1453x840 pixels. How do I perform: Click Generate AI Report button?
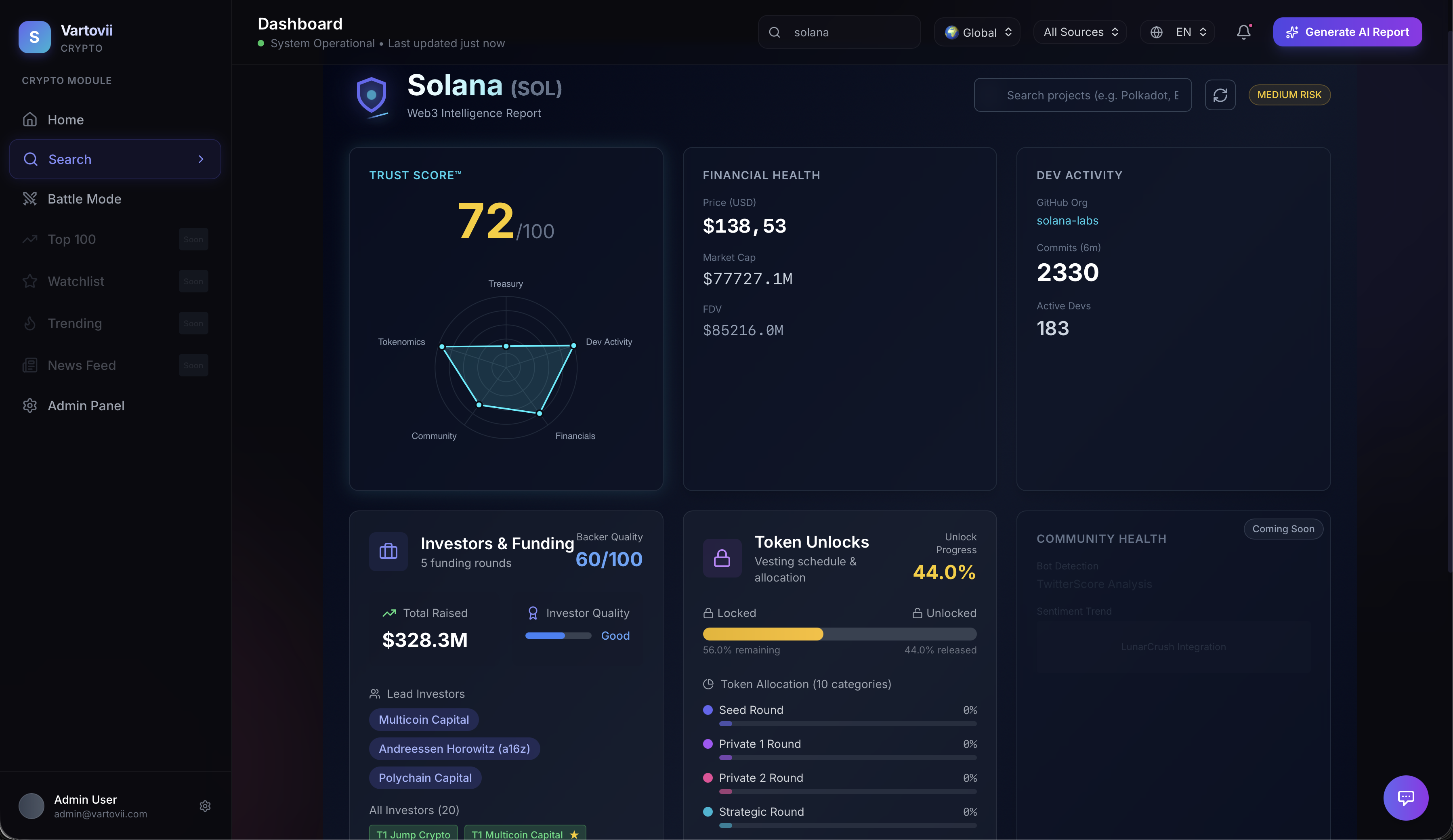coord(1347,32)
